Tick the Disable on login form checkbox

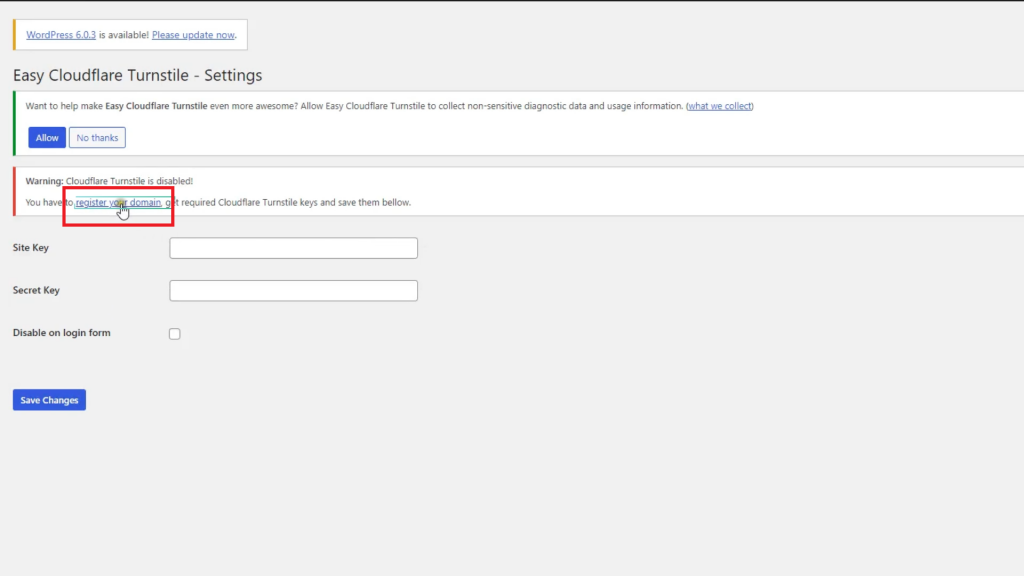(x=174, y=334)
